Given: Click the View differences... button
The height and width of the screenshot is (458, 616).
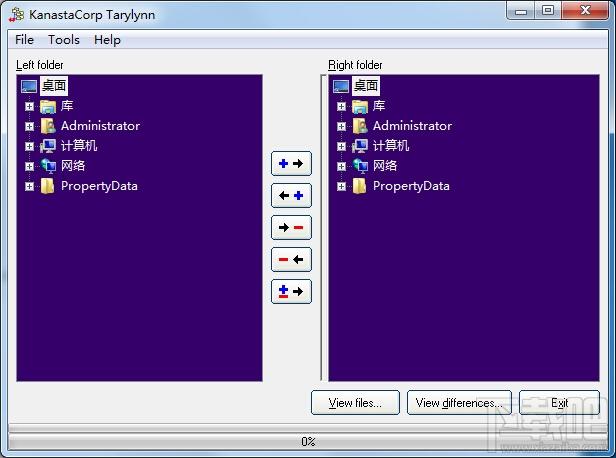Looking at the screenshot, I should 459,403.
